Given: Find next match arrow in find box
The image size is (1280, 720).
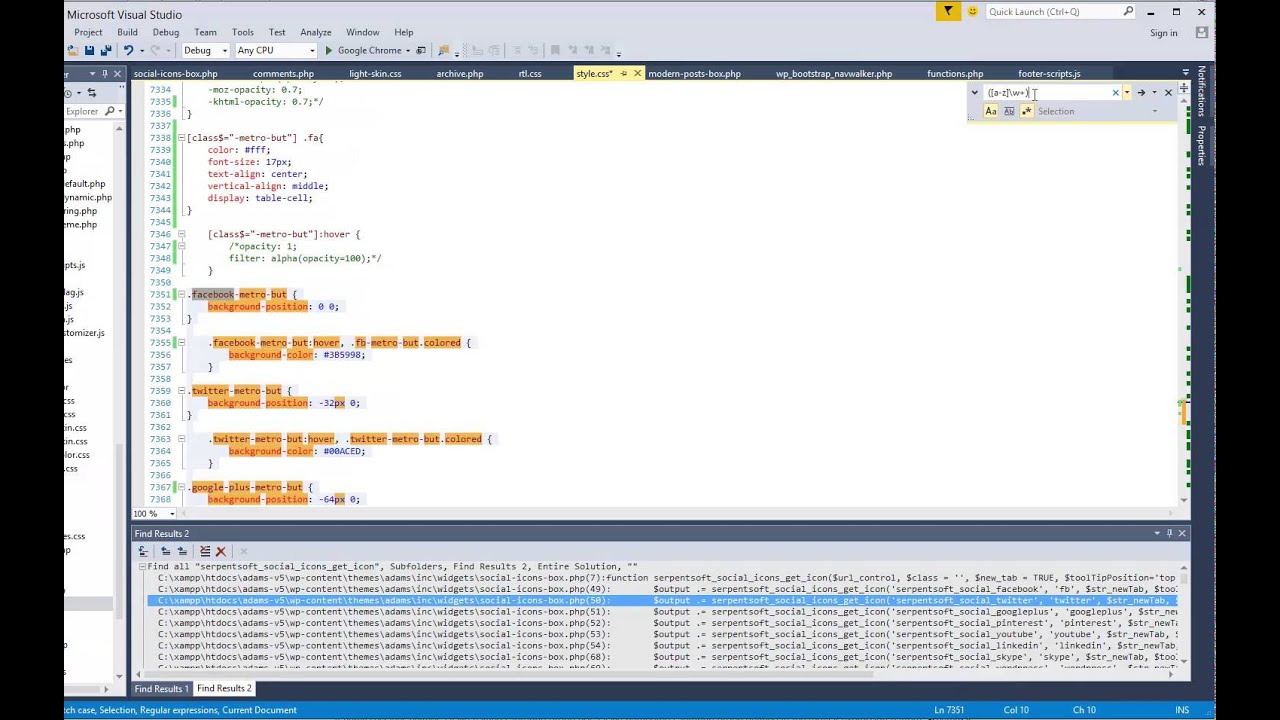Looking at the screenshot, I should [1141, 92].
